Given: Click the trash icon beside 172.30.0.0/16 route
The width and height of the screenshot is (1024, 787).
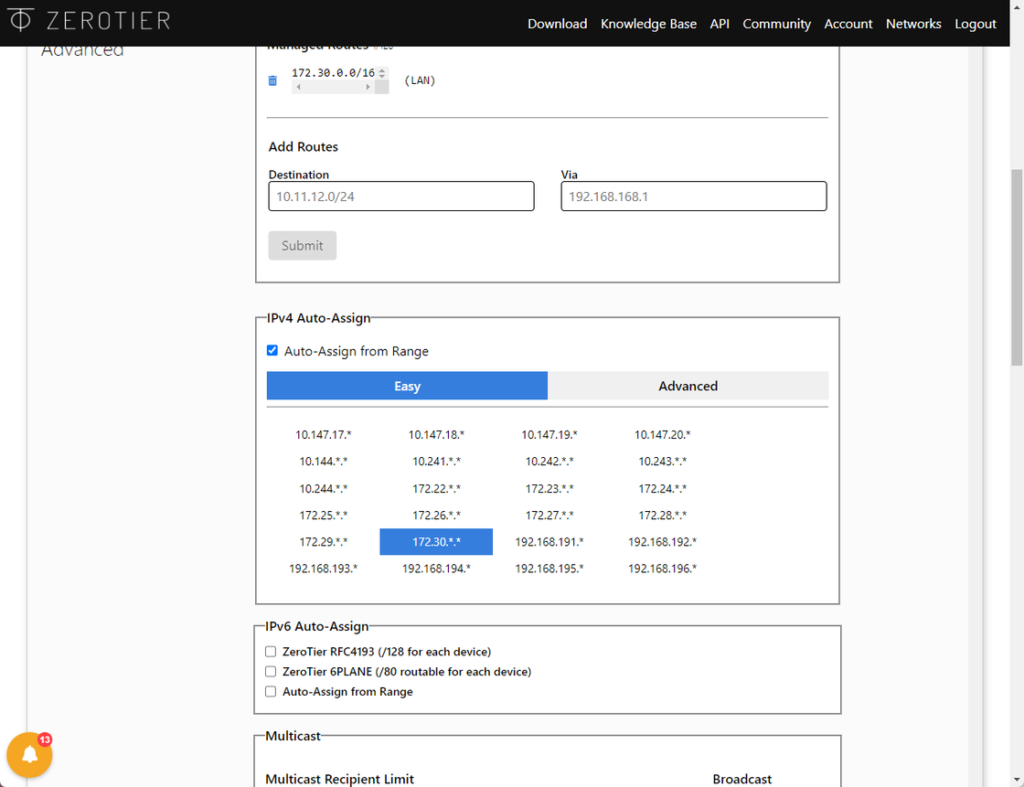Looking at the screenshot, I should click(272, 81).
